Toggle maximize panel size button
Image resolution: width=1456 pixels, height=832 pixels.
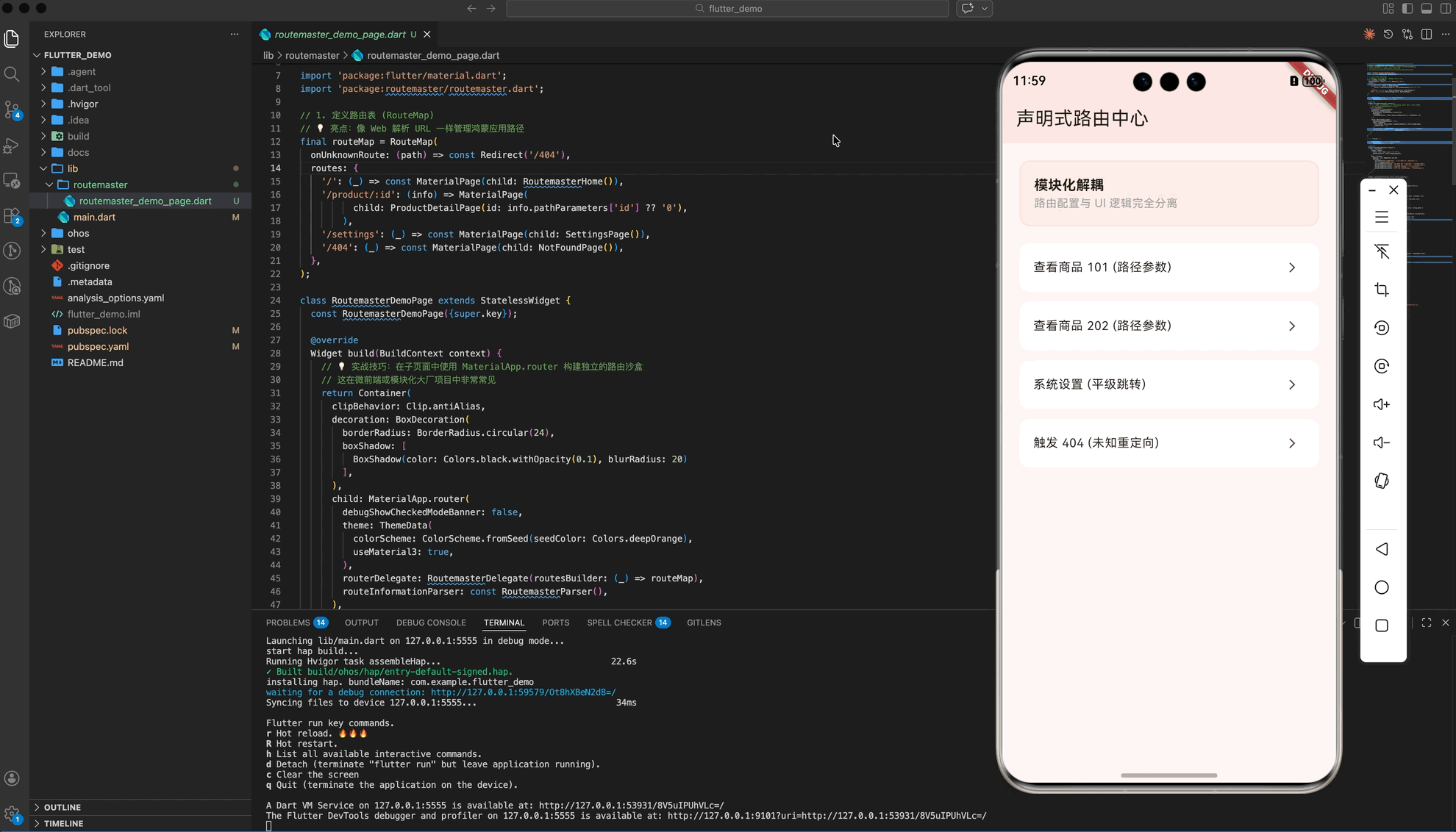[x=1427, y=623]
